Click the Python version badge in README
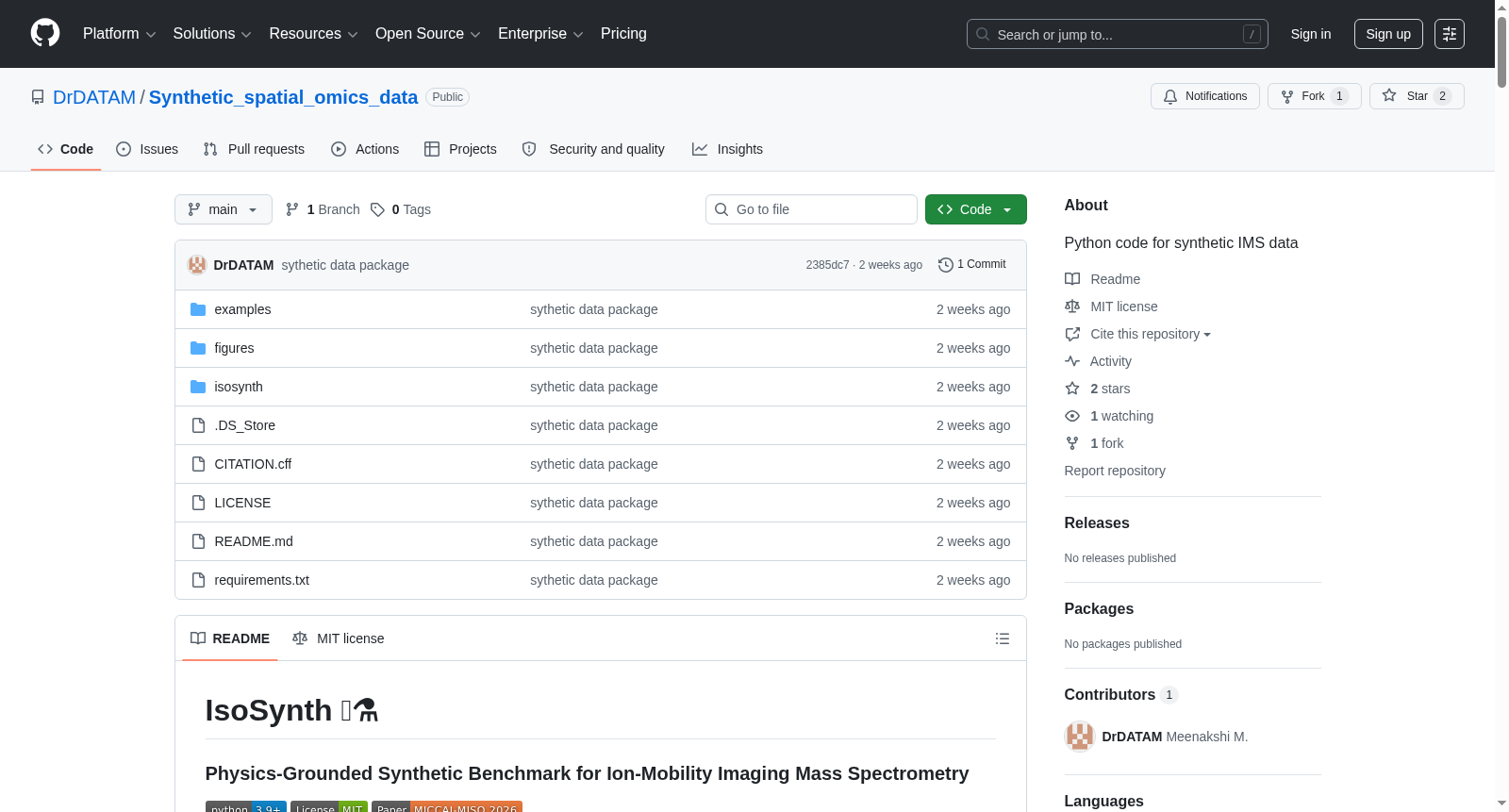 [x=246, y=806]
